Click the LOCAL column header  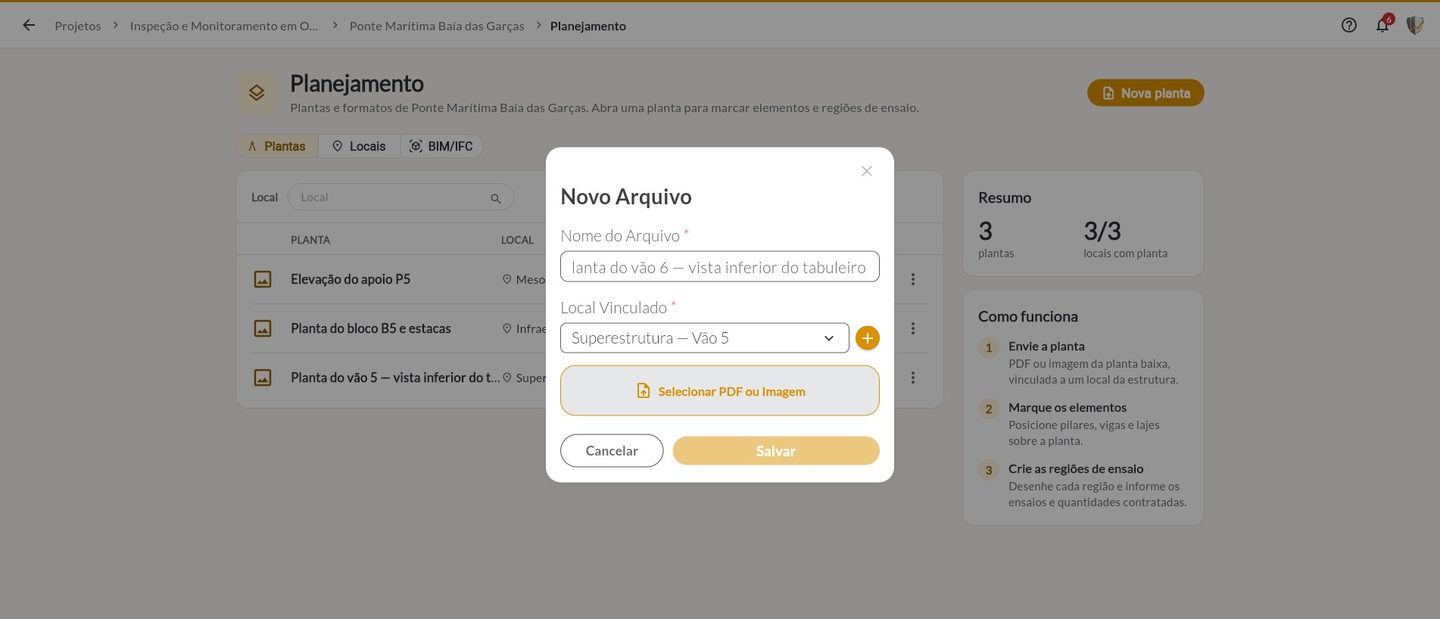[x=517, y=240]
